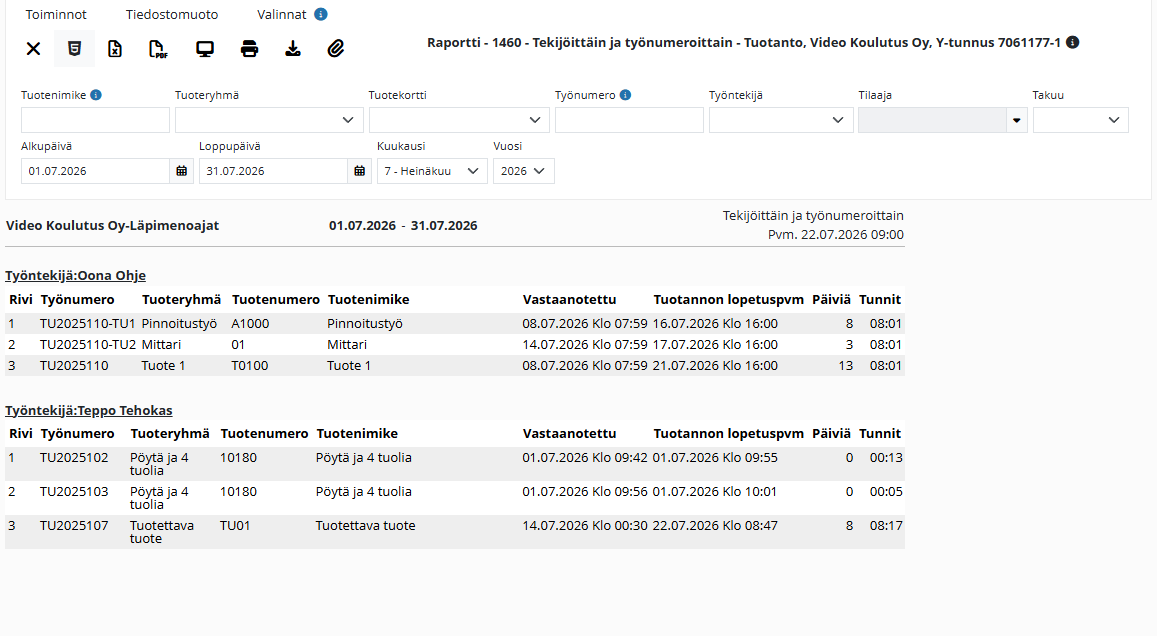Screen dimensions: 1157x636
Task: Select the HTML file format icon
Action: point(75,49)
